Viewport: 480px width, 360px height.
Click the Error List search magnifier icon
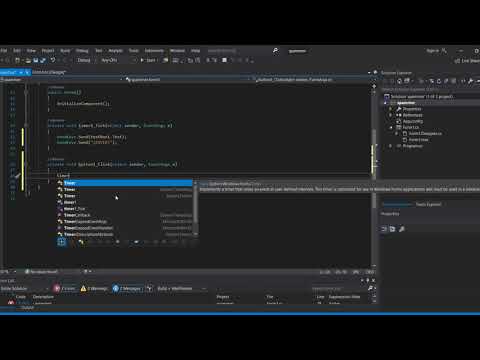pos(370,288)
